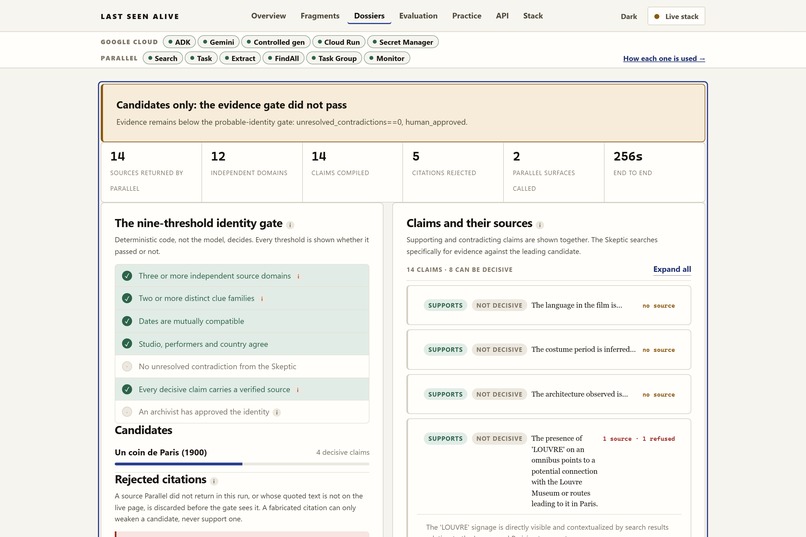Viewport: 806px width, 537px height.
Task: Click the Cloud Run chip
Action: click(x=339, y=42)
